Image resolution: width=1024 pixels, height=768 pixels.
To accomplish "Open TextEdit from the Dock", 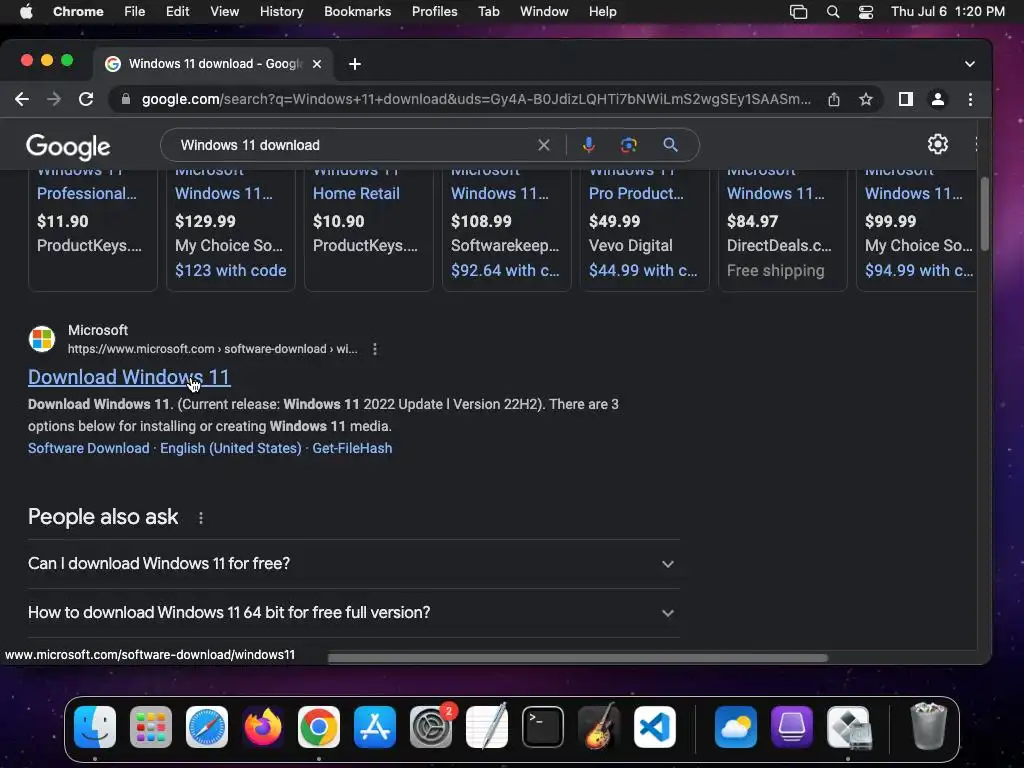I will coord(487,727).
